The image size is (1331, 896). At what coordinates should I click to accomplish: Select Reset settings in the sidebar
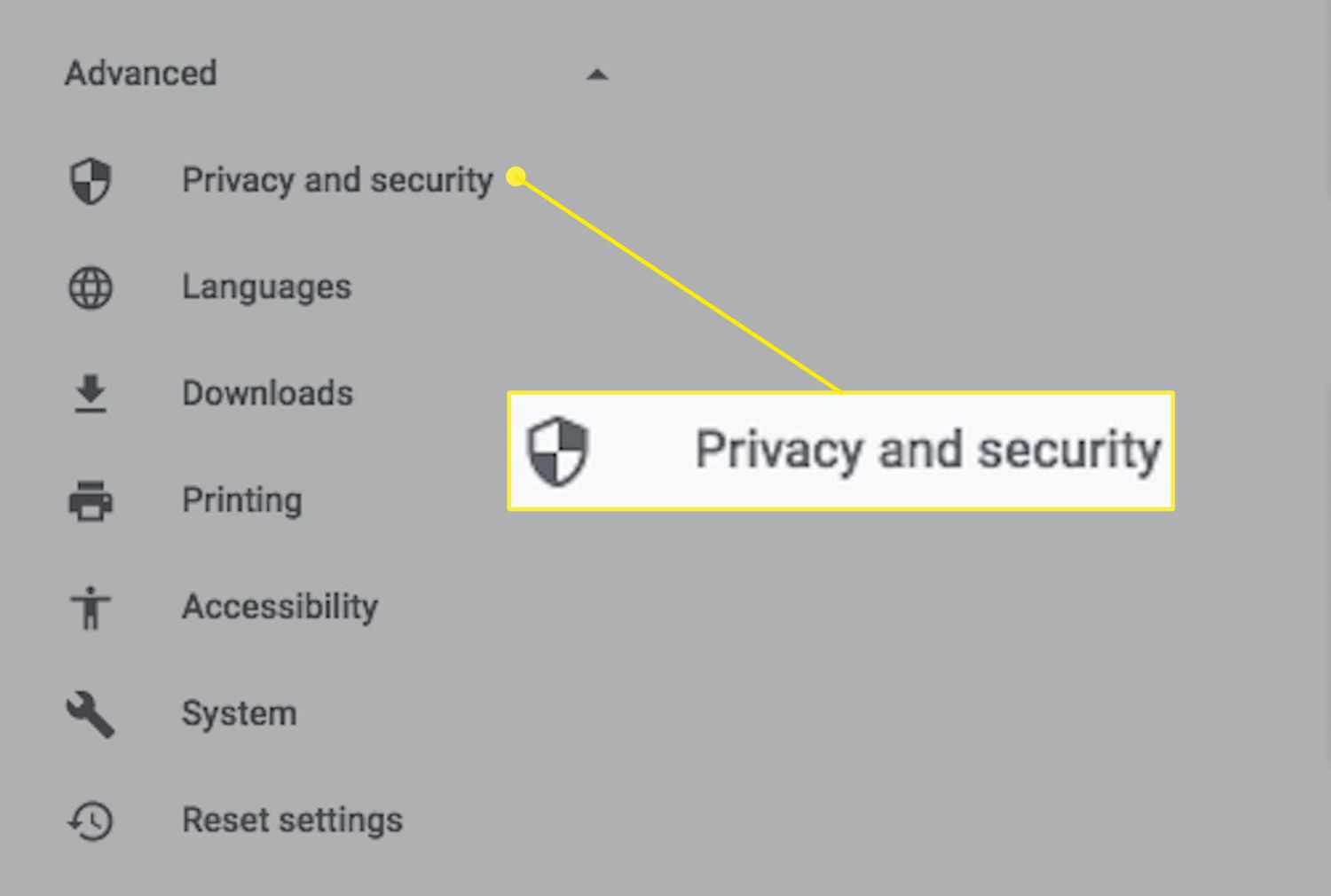click(292, 821)
